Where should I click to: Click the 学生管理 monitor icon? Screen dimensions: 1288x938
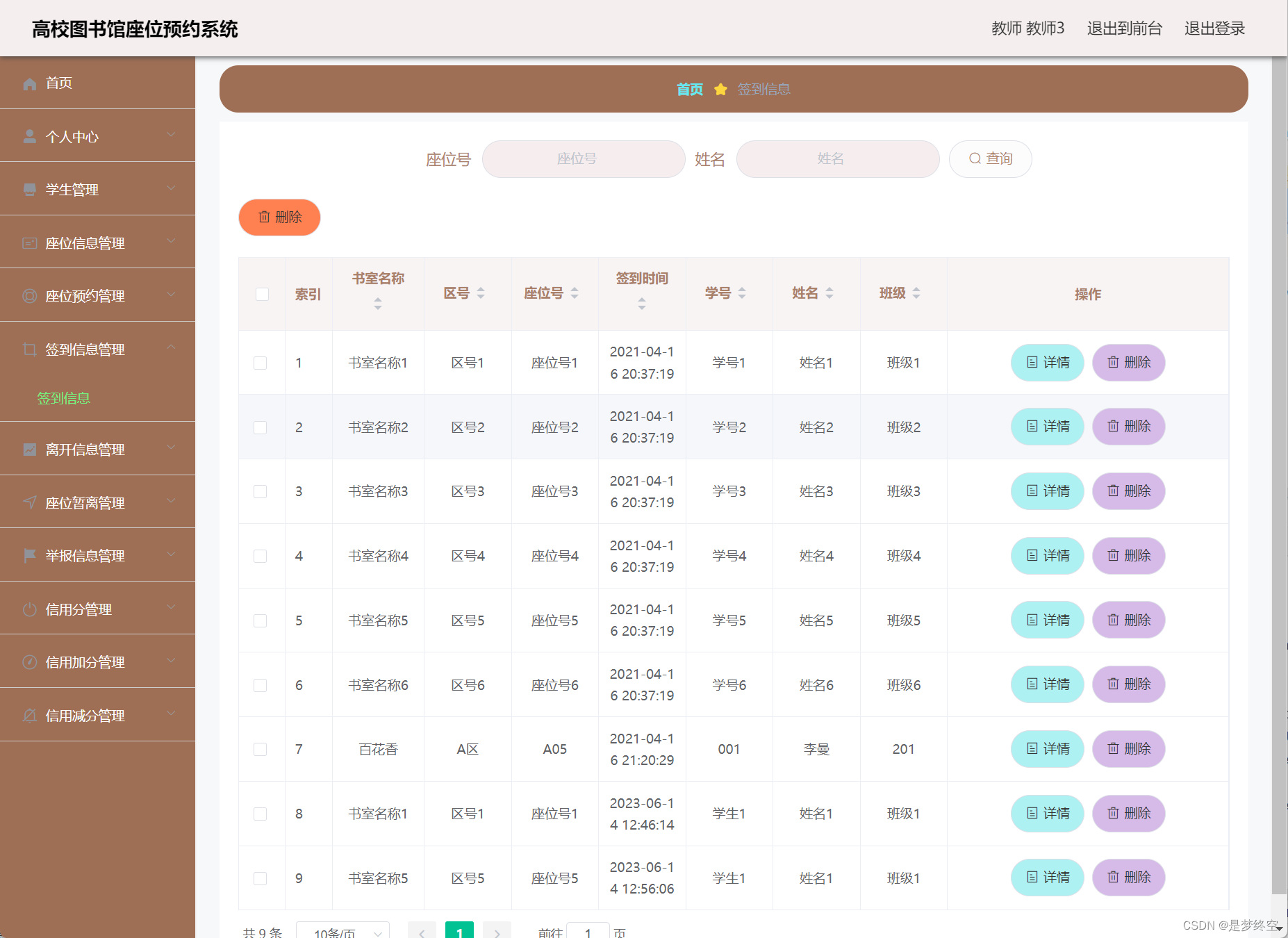point(29,189)
